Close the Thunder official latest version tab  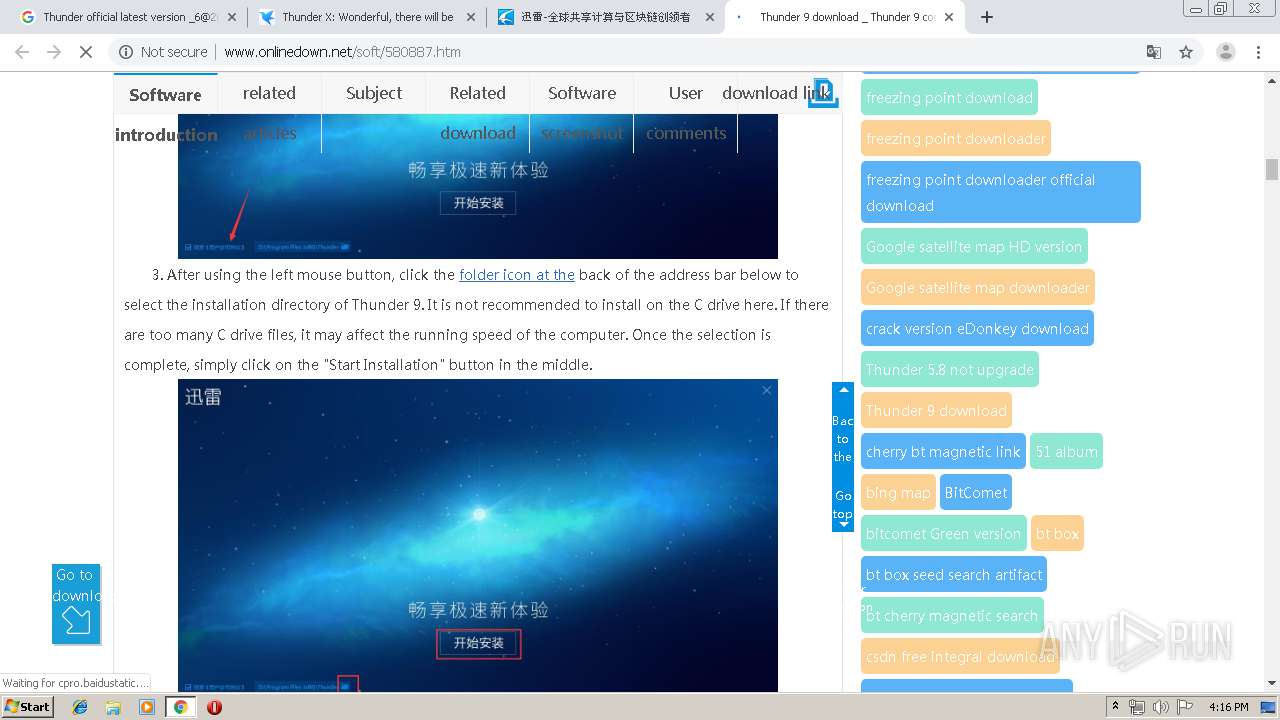pos(232,17)
